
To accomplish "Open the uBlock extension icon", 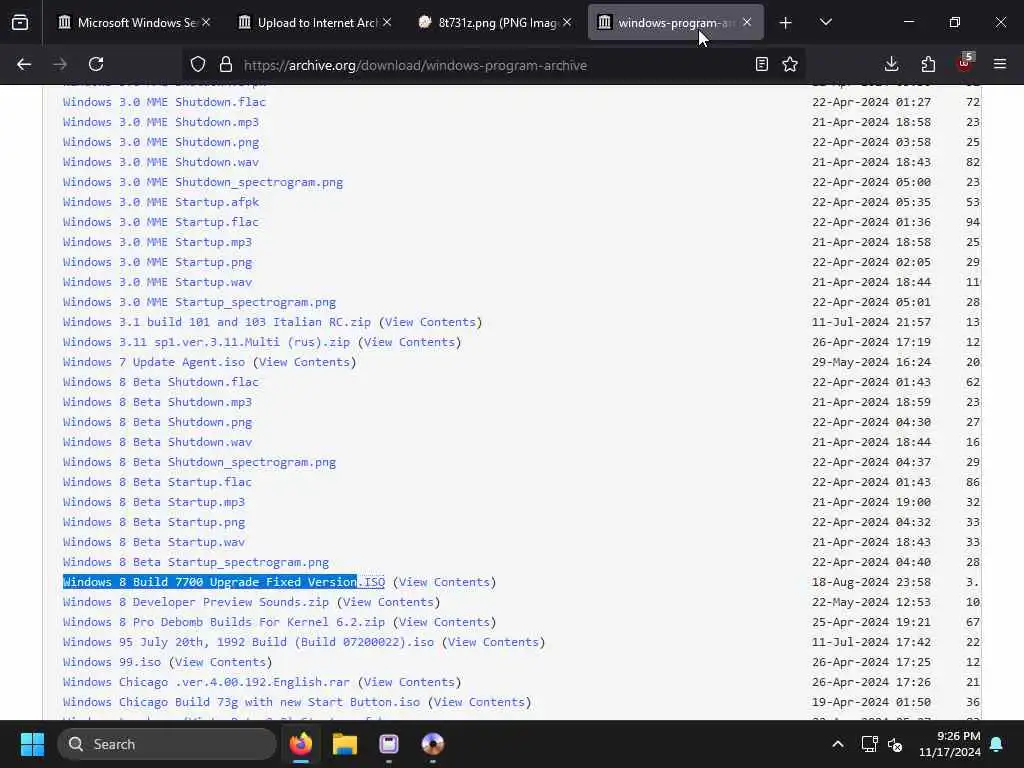I will tap(965, 63).
